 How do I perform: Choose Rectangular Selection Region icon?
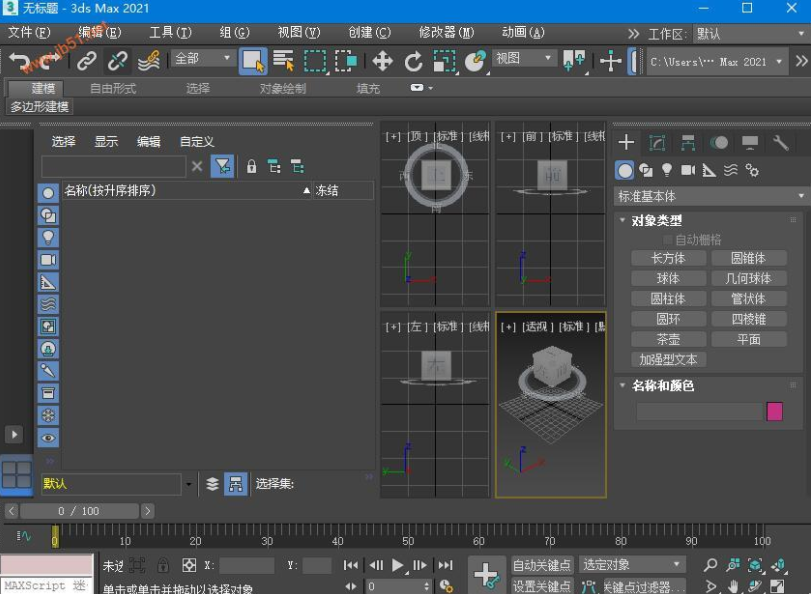tap(314, 61)
